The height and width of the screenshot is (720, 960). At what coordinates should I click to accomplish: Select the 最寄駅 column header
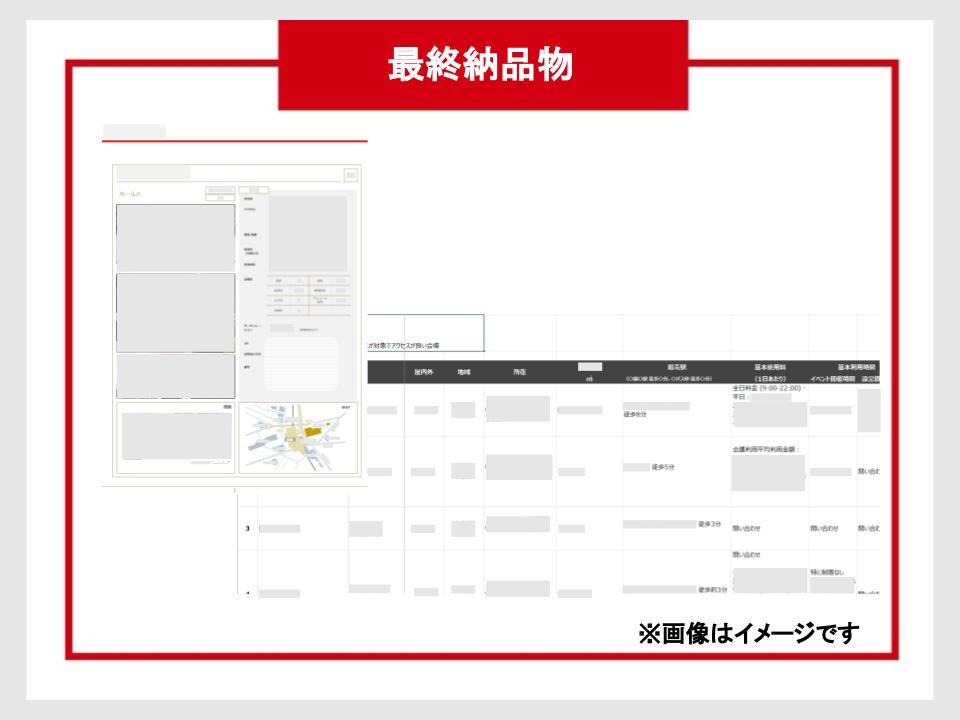[677, 367]
